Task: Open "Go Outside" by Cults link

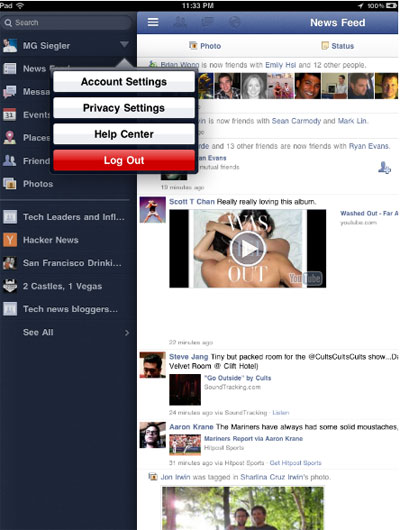Action: tap(237, 378)
